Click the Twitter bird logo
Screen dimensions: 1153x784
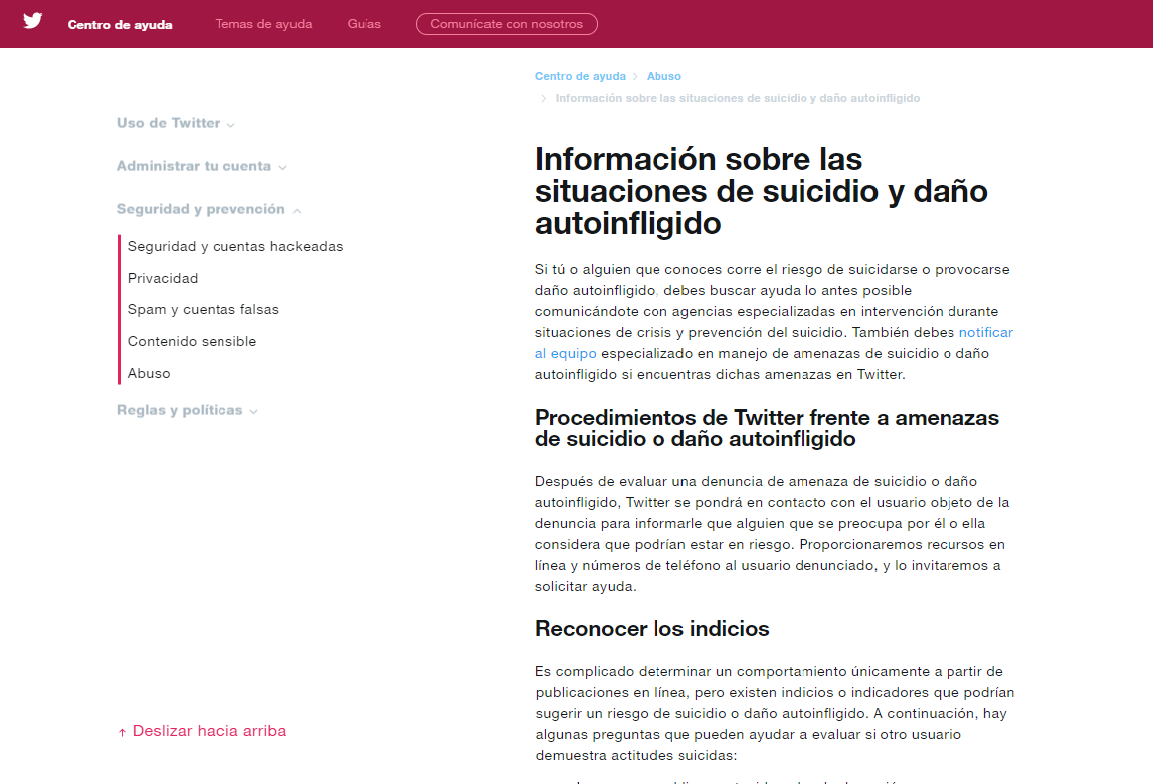[x=32, y=21]
